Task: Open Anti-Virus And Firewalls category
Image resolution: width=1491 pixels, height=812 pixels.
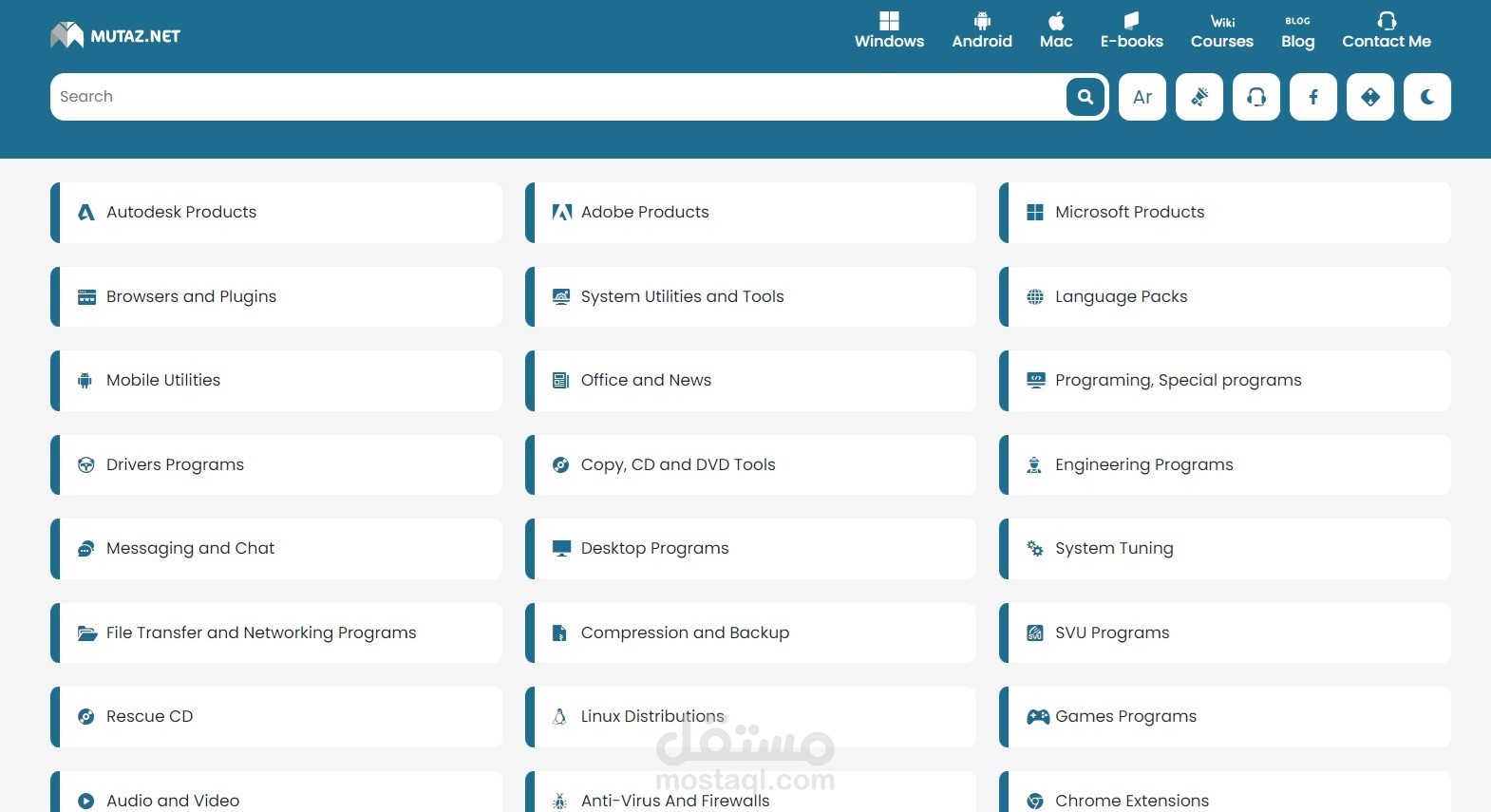Action: (750, 792)
